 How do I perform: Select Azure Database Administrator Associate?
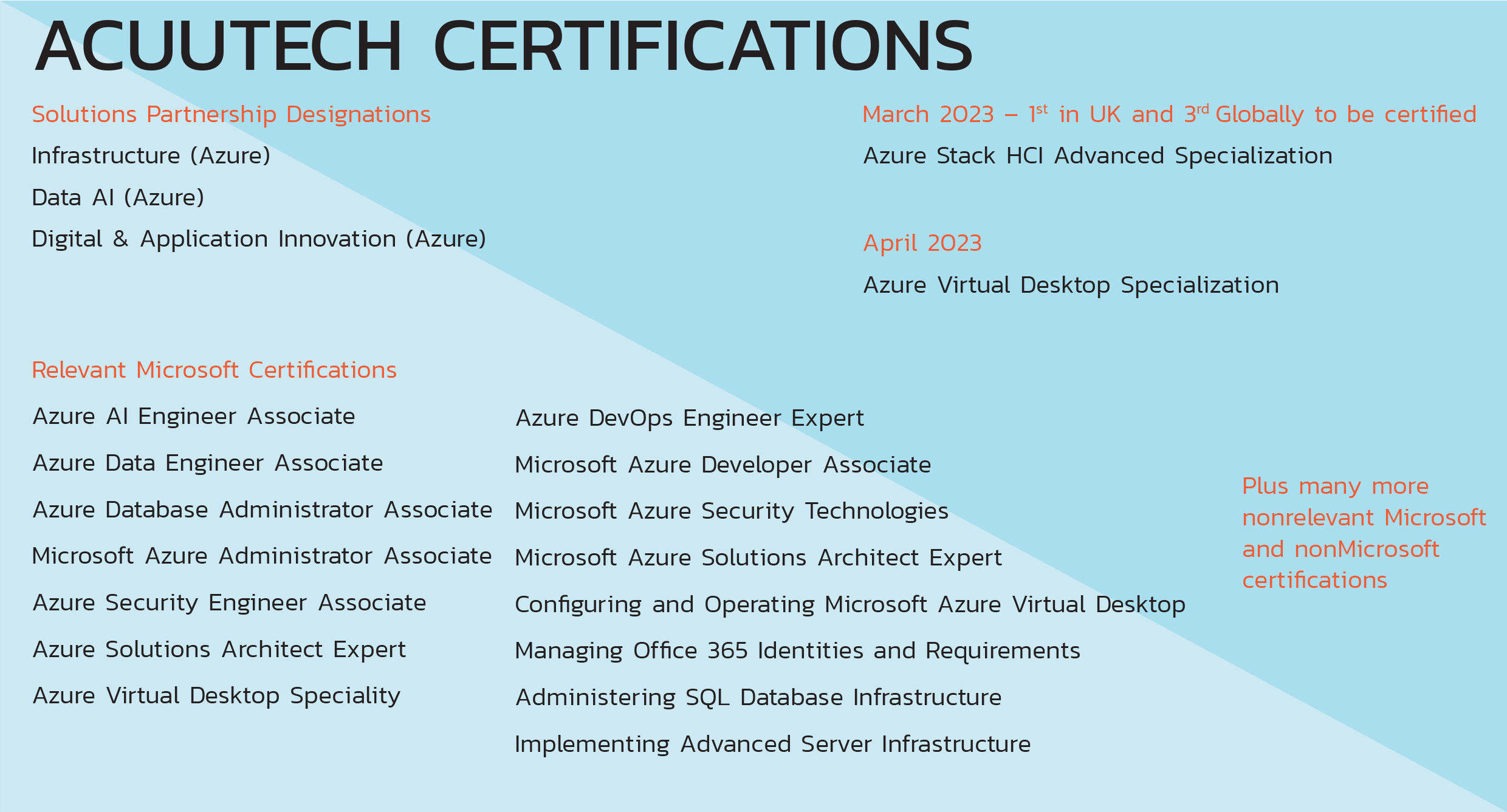pos(263,510)
